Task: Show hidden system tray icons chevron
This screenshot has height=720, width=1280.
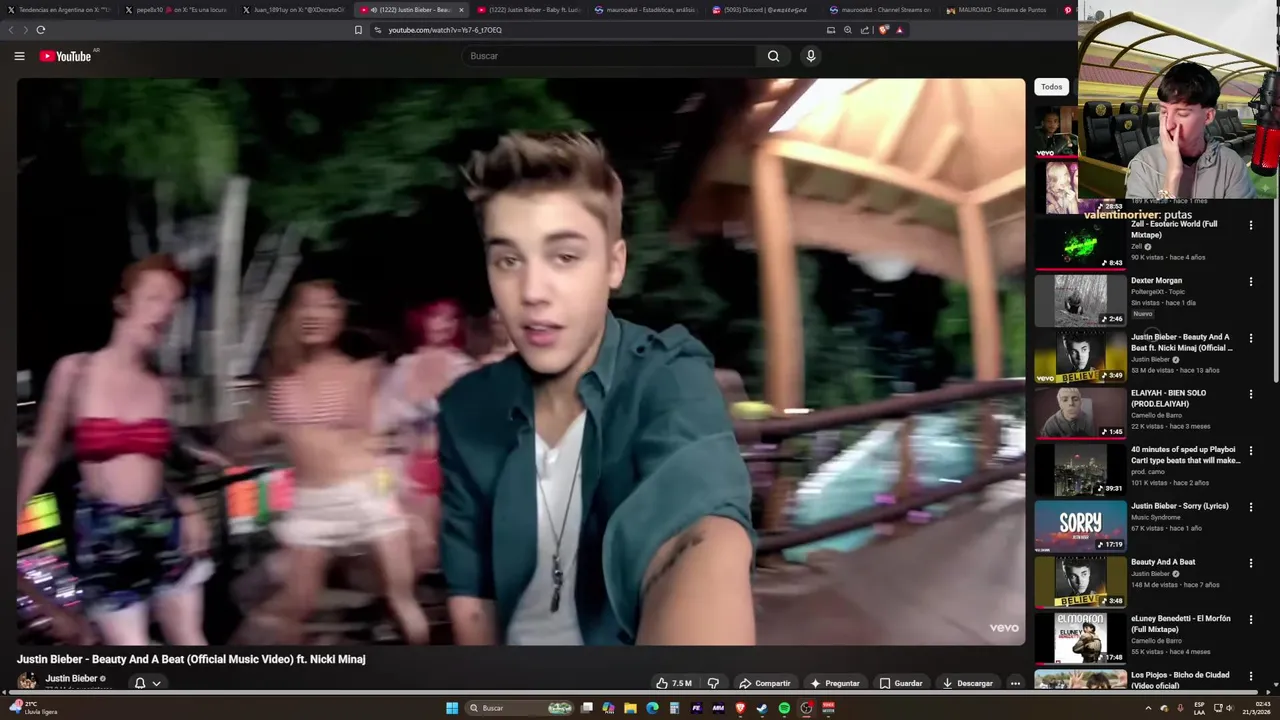Action: click(1148, 708)
